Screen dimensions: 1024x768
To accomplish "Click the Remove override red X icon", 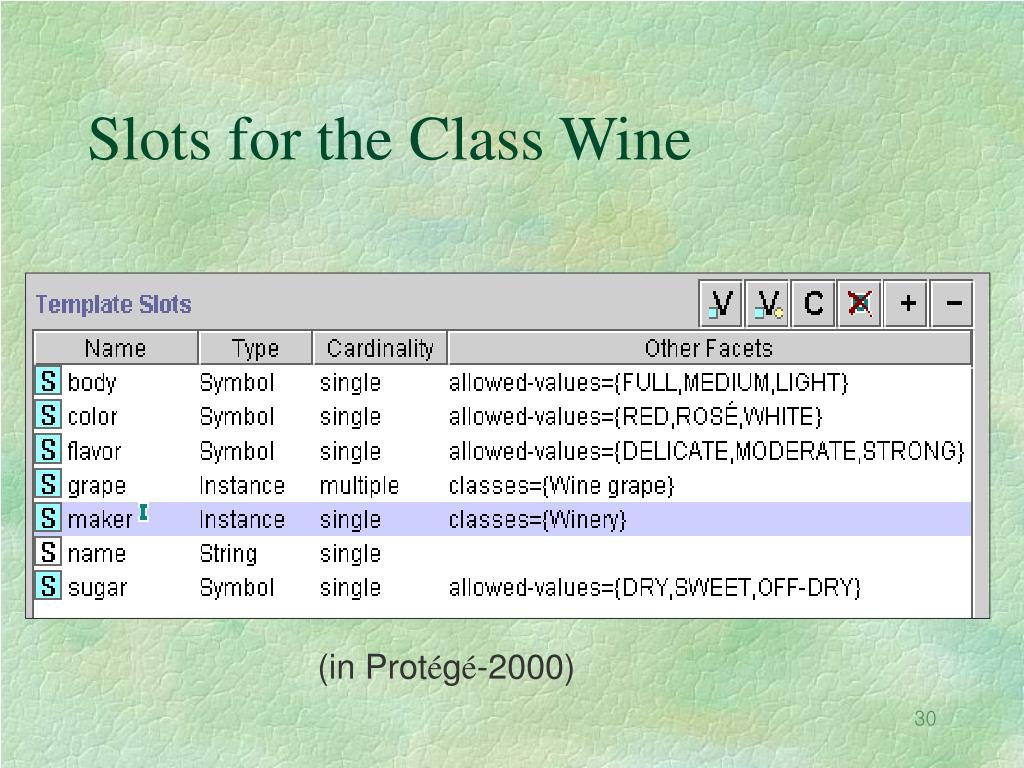I will pyautogui.click(x=859, y=304).
